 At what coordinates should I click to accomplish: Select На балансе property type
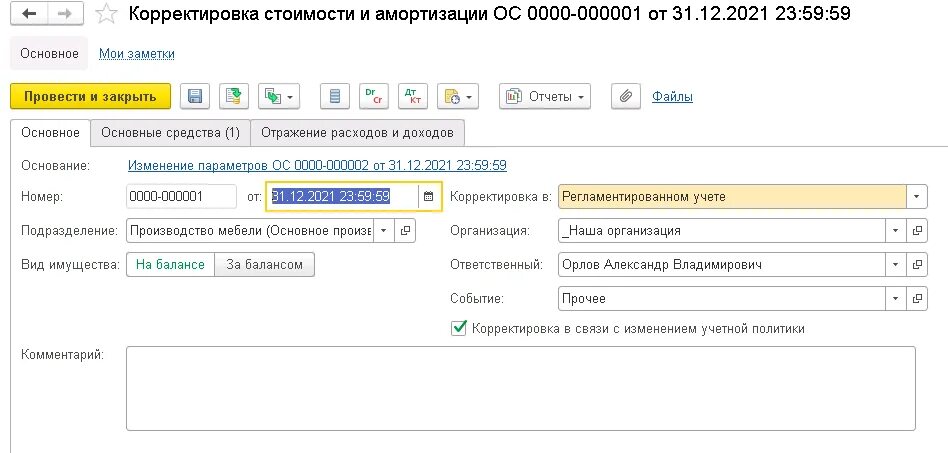click(x=170, y=264)
